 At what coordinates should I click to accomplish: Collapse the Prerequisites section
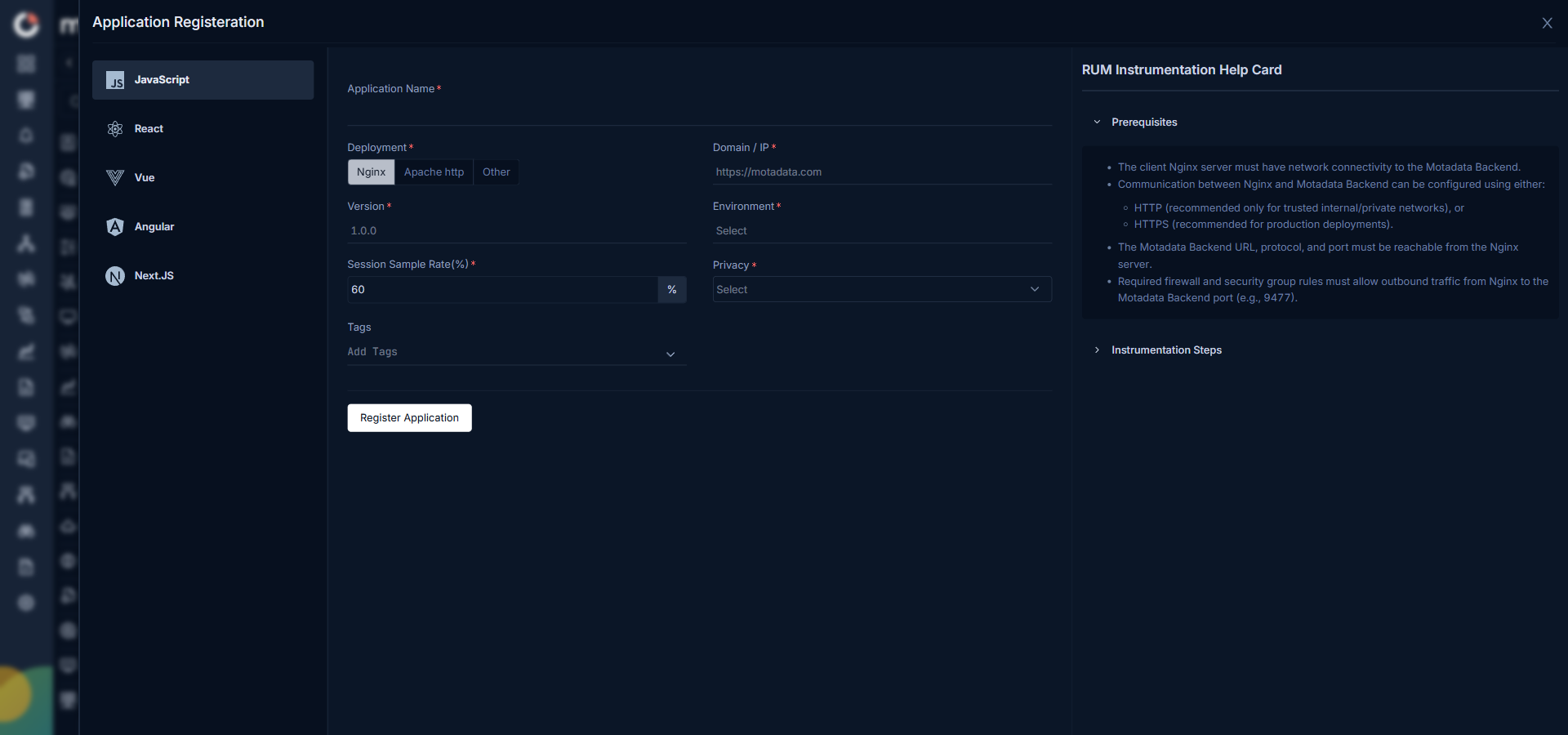[1097, 122]
